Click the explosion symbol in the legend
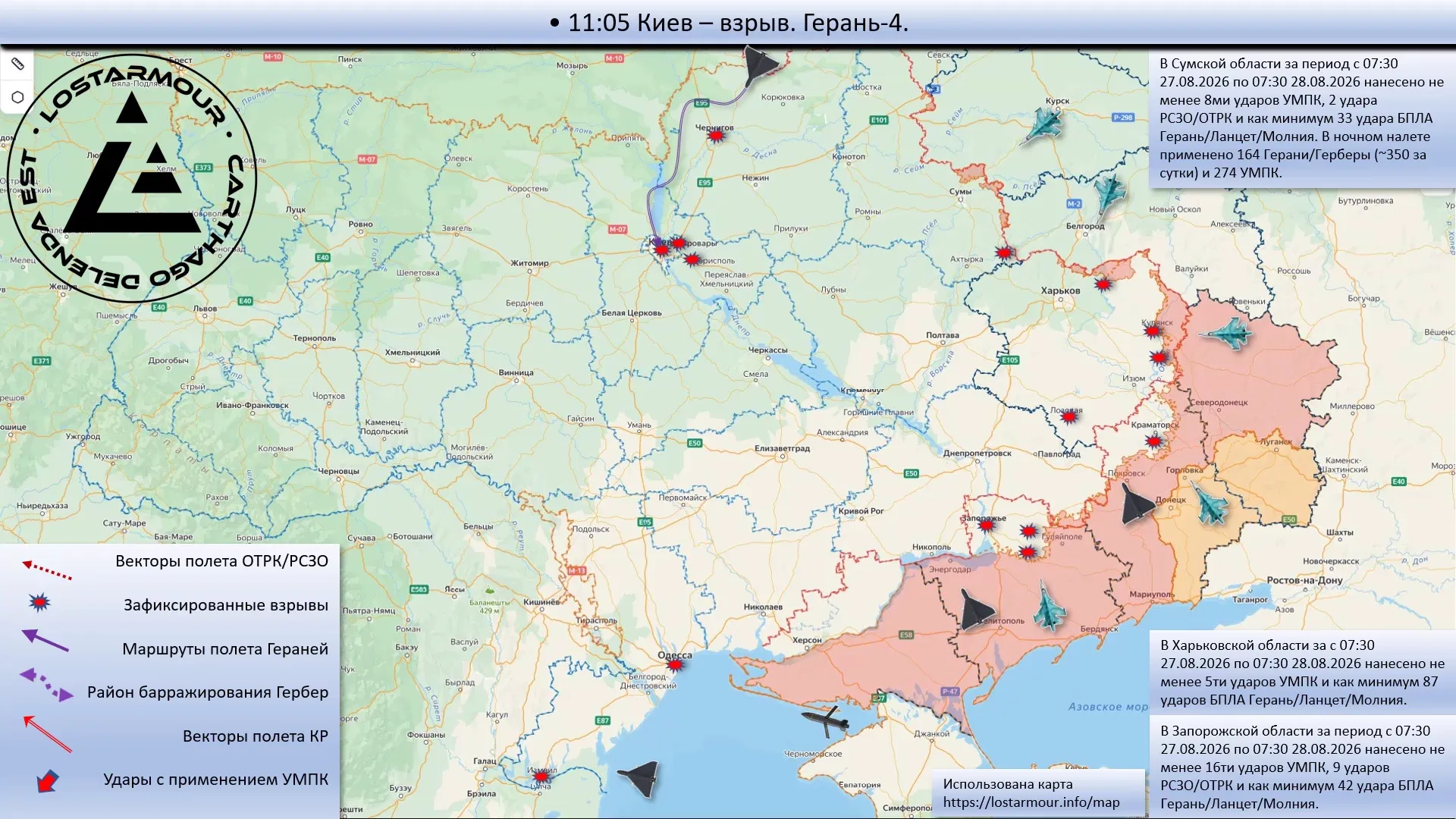The height and width of the screenshot is (819, 1456). (39, 603)
